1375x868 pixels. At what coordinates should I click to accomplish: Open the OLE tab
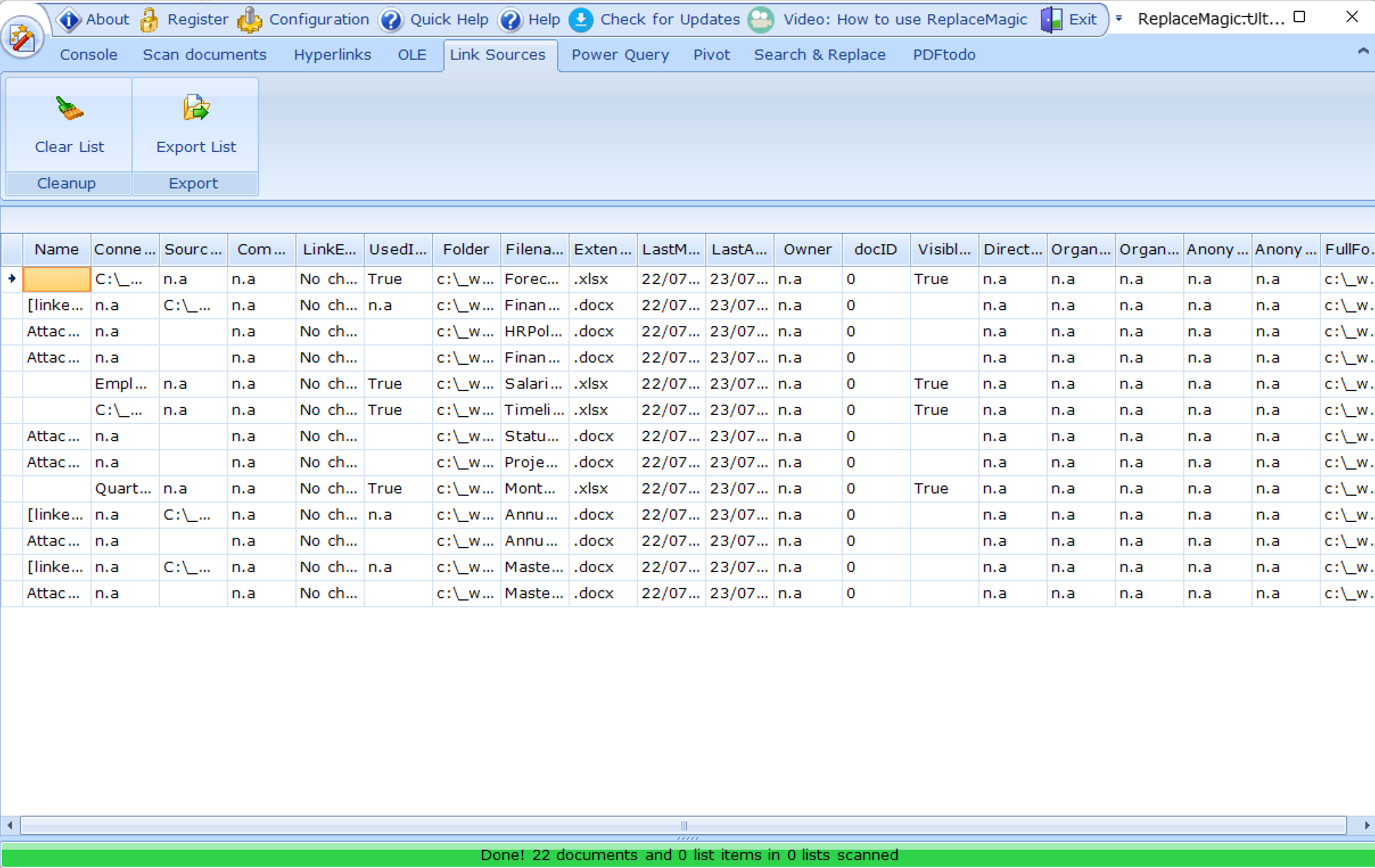coord(412,55)
